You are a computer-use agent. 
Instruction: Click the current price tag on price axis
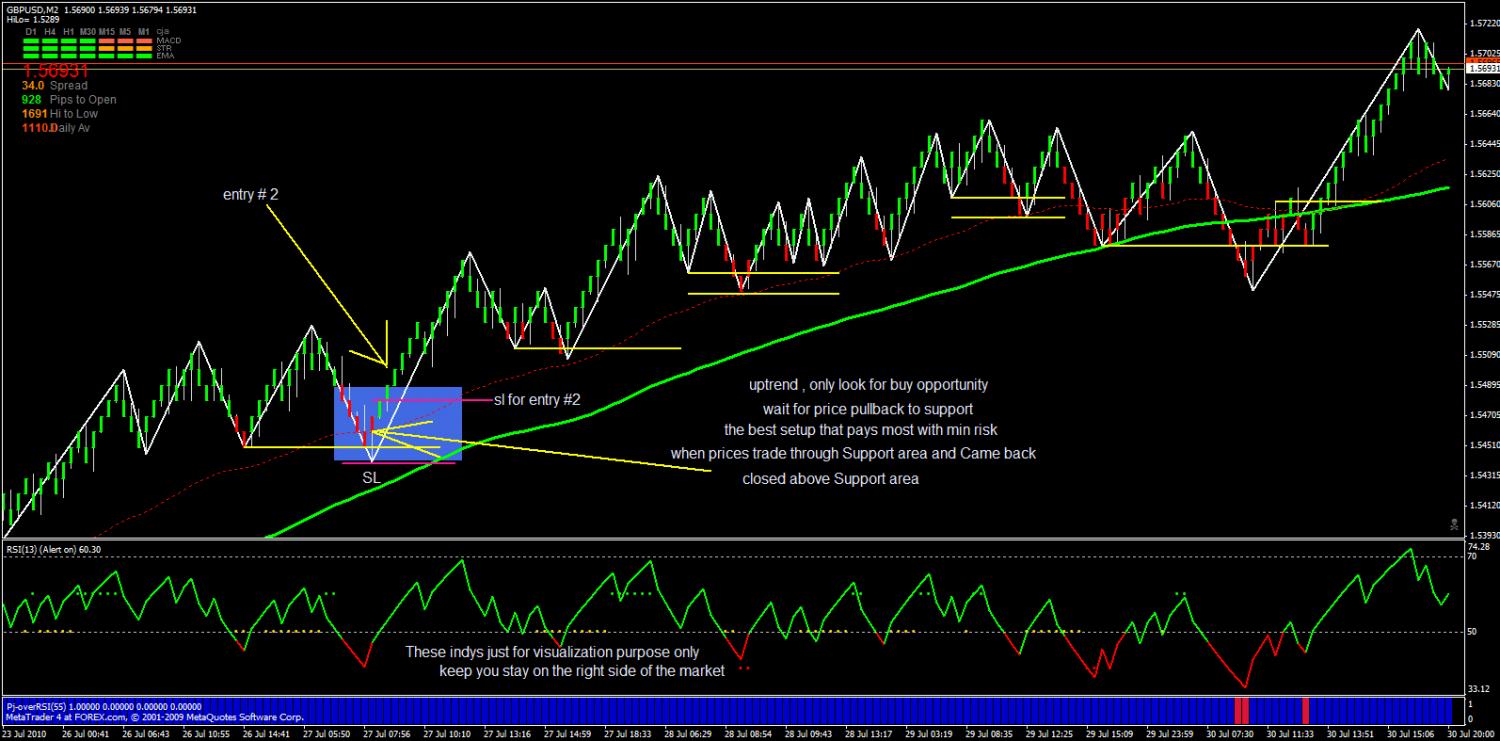(1482, 69)
